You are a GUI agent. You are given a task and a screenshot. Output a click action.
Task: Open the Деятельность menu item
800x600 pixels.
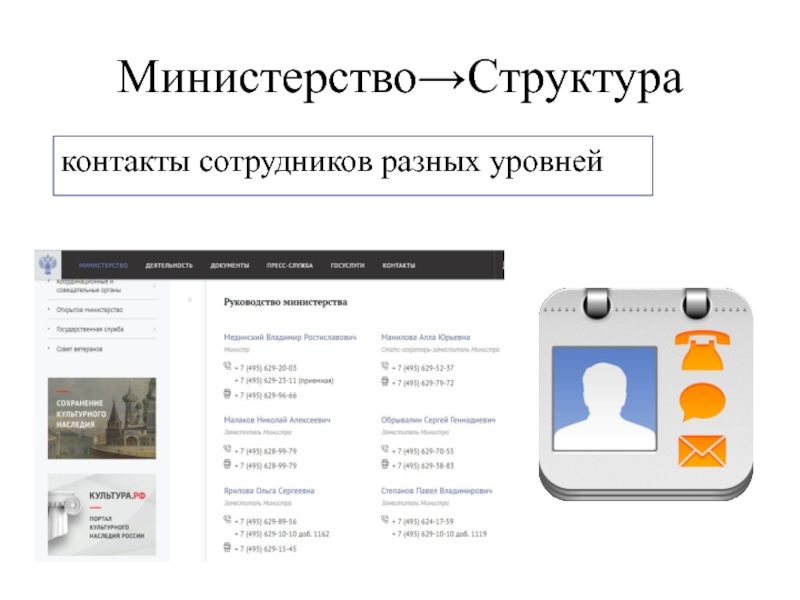point(168,266)
